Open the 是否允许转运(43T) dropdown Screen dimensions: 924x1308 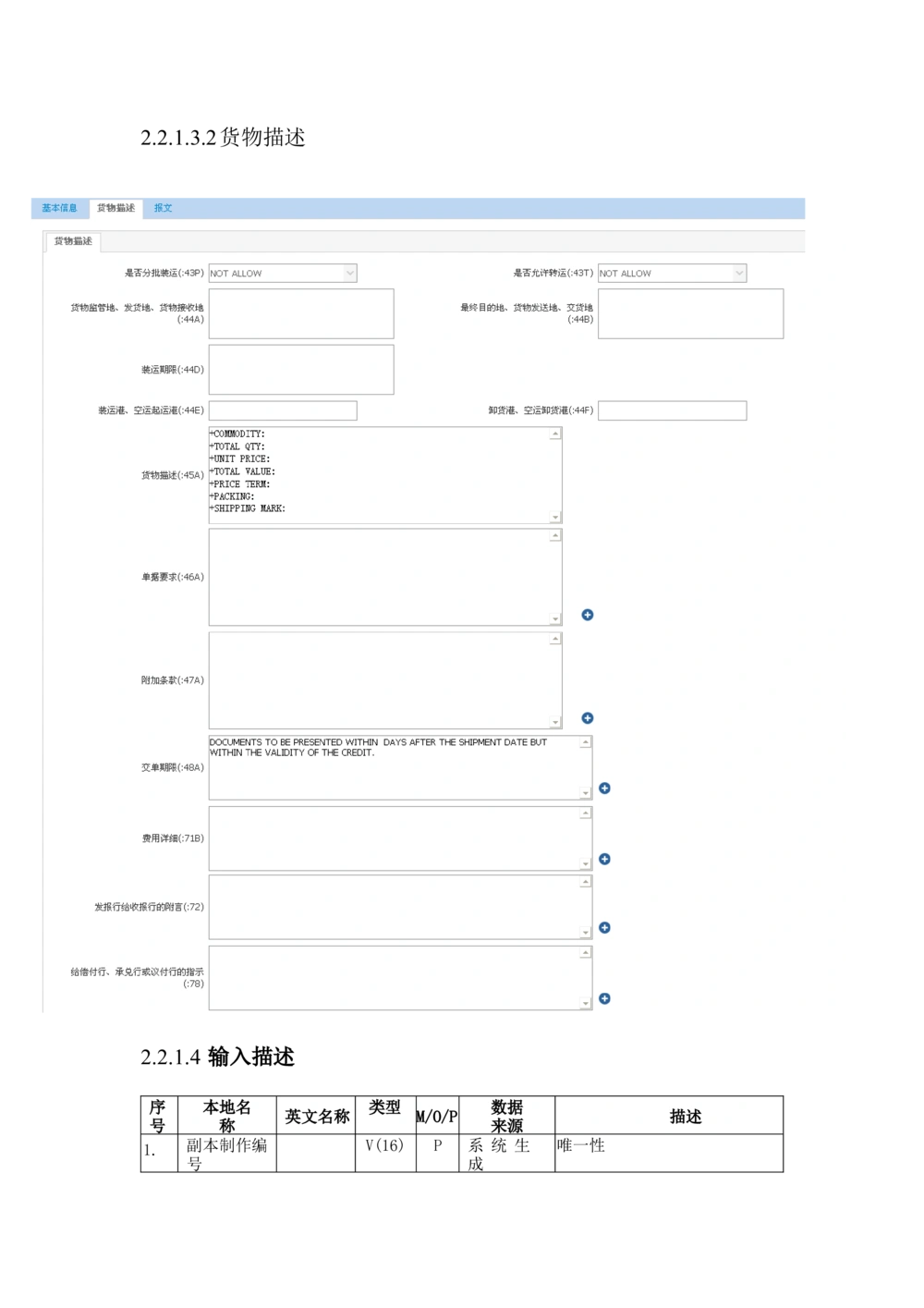pos(738,273)
